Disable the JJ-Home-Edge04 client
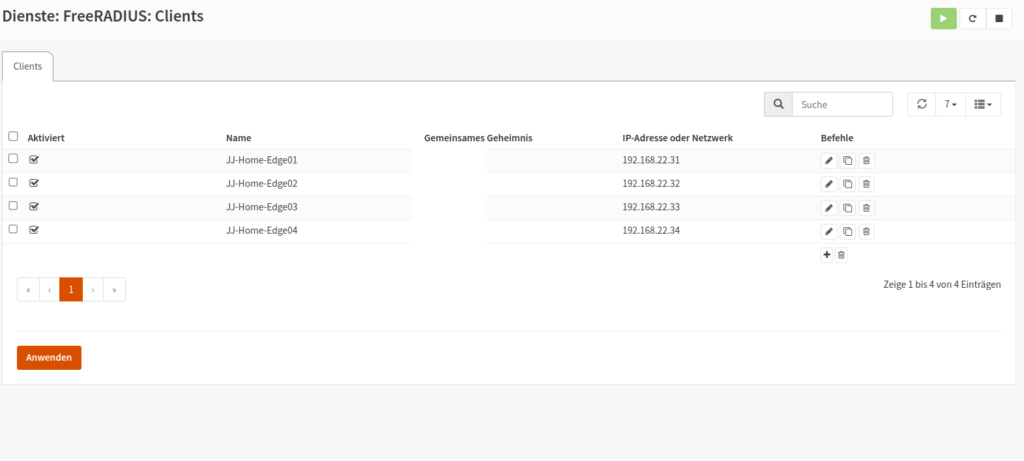 click(x=34, y=230)
